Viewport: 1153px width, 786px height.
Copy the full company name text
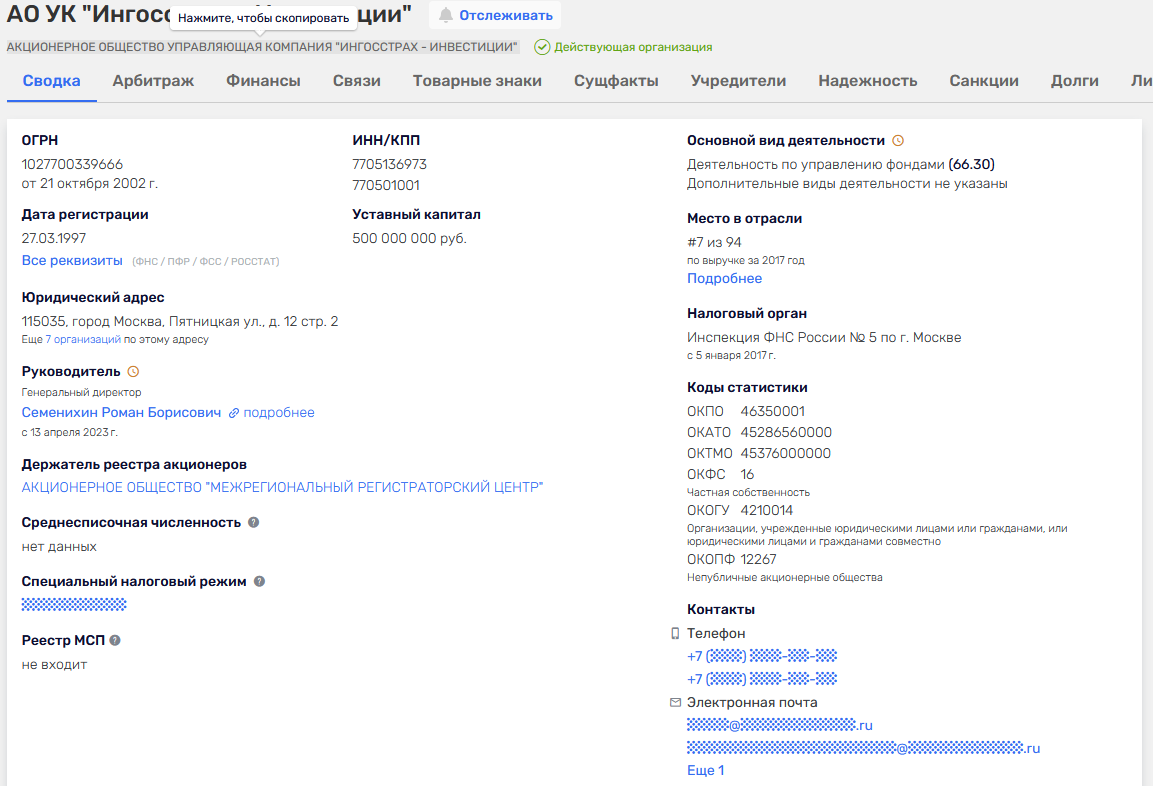(x=263, y=47)
